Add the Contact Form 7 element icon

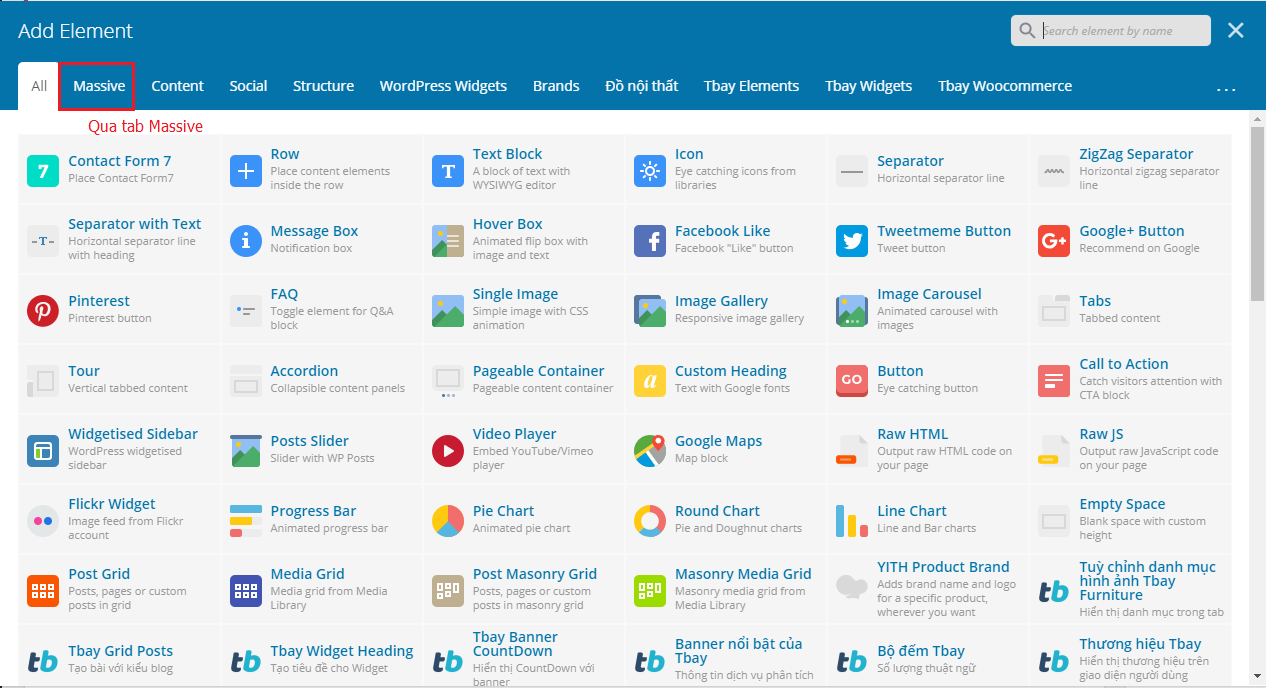(43, 171)
